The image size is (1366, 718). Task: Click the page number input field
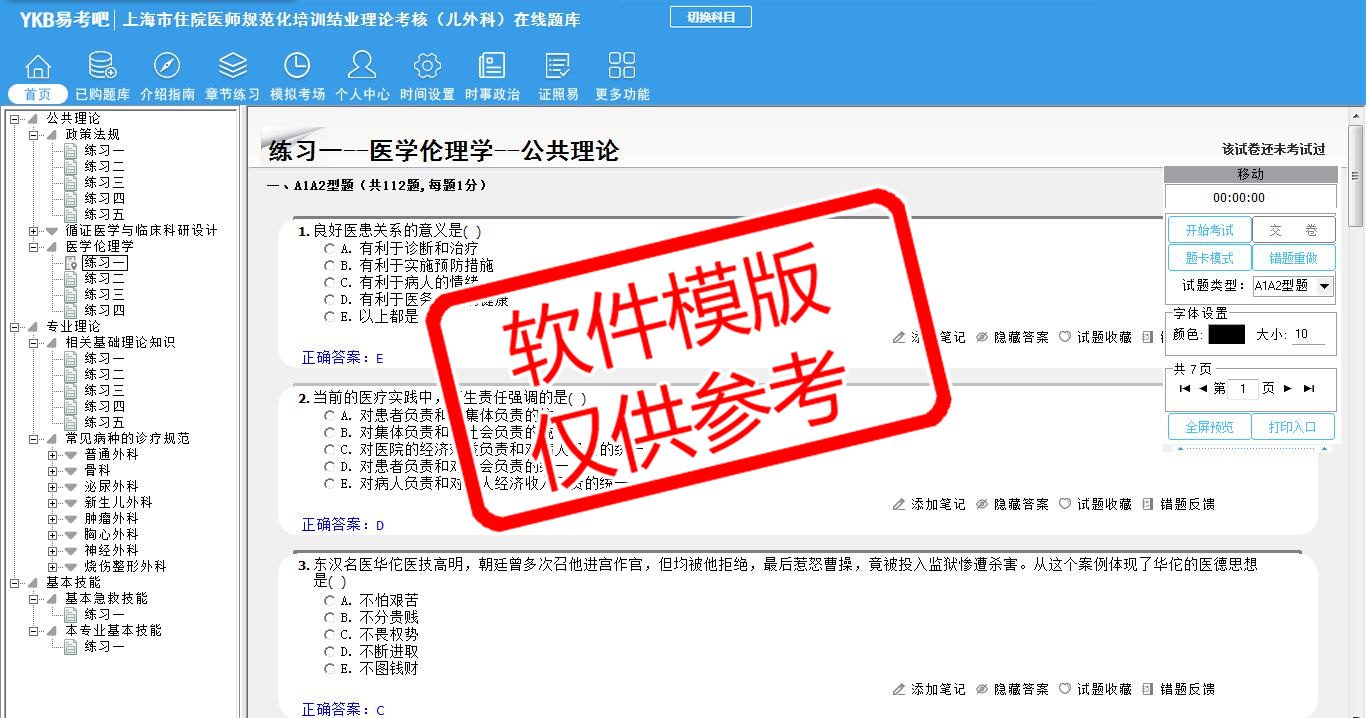click(x=1243, y=389)
